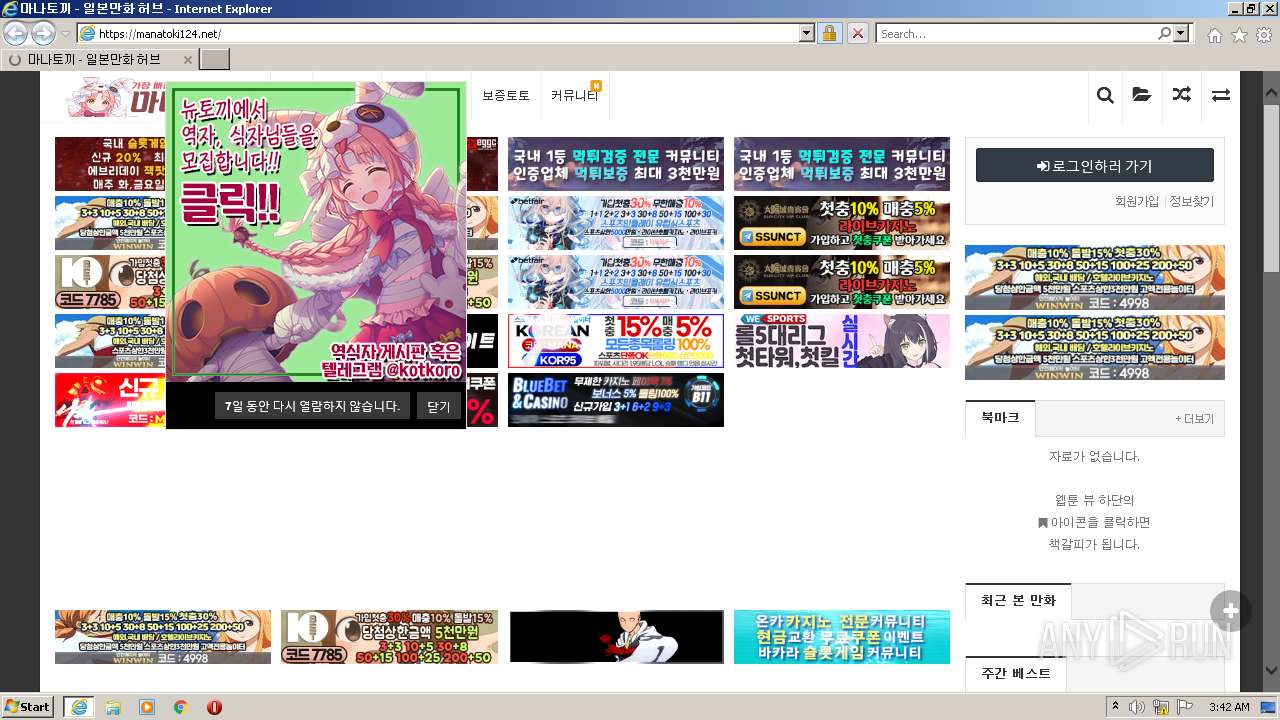The image size is (1280, 720).
Task: Click Internet Explorer taskbar icon
Action: coord(78,706)
